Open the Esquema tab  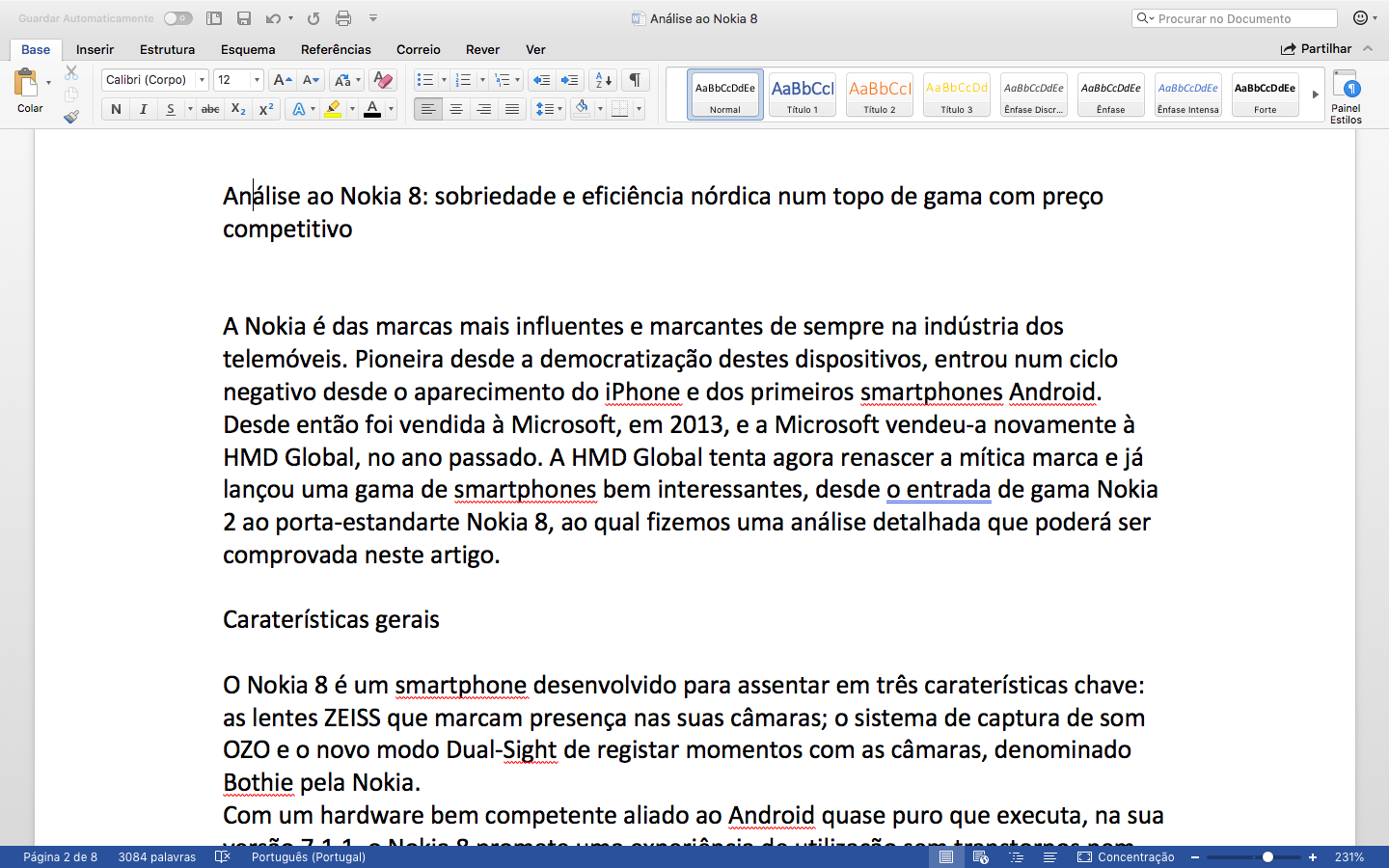248,49
